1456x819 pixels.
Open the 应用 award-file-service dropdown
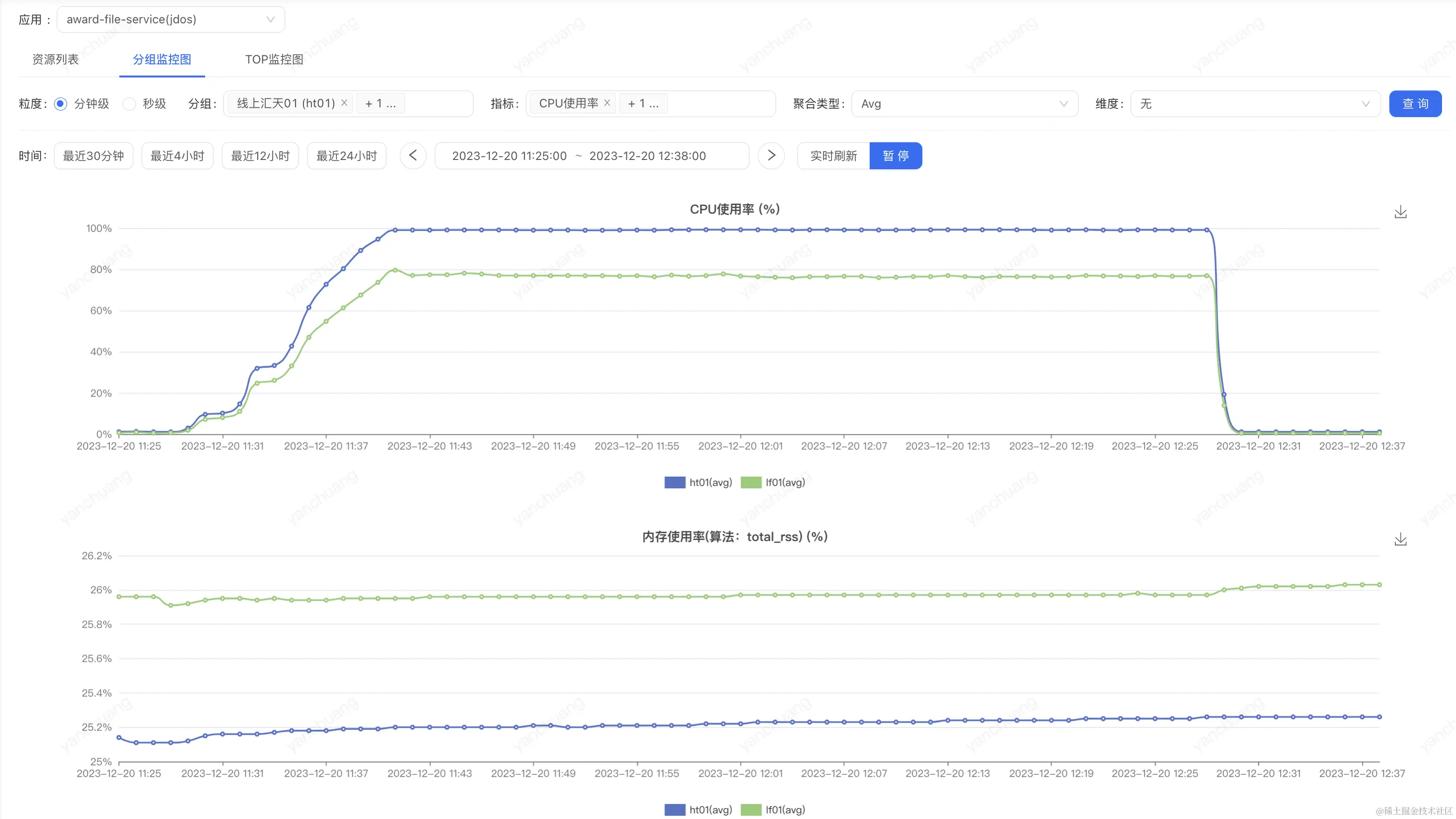coord(171,20)
